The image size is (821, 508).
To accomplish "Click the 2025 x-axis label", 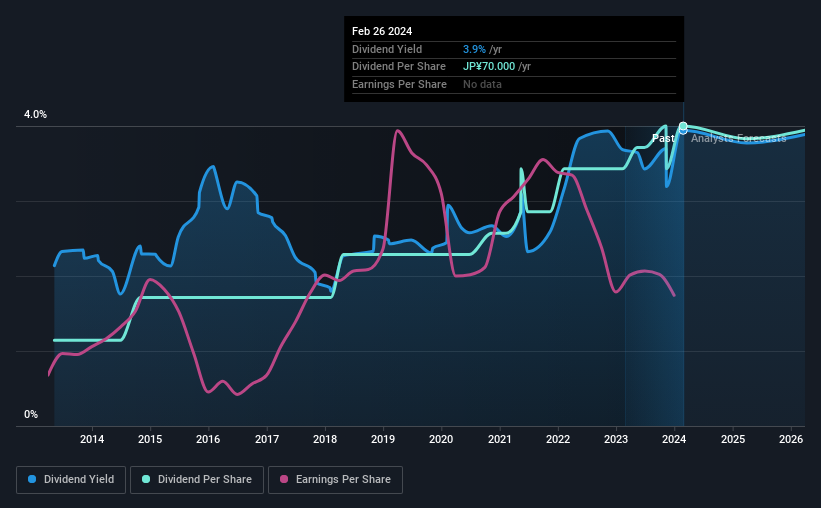I will pyautogui.click(x=733, y=439).
